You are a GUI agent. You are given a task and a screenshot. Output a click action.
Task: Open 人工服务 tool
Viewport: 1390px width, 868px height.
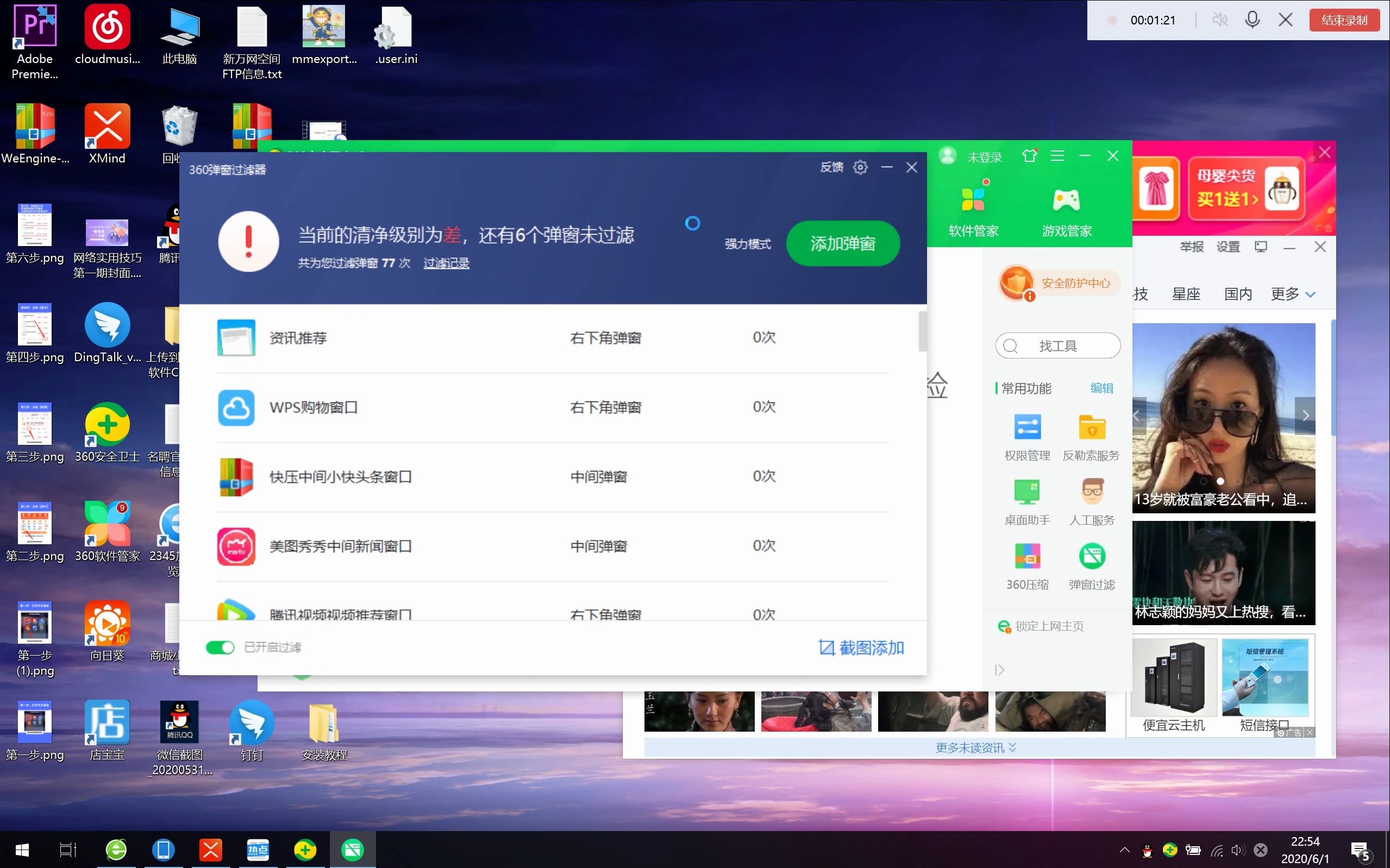tap(1092, 502)
